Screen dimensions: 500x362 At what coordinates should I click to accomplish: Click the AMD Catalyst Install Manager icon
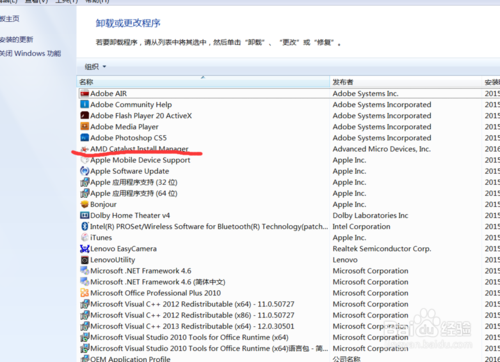tap(85, 149)
